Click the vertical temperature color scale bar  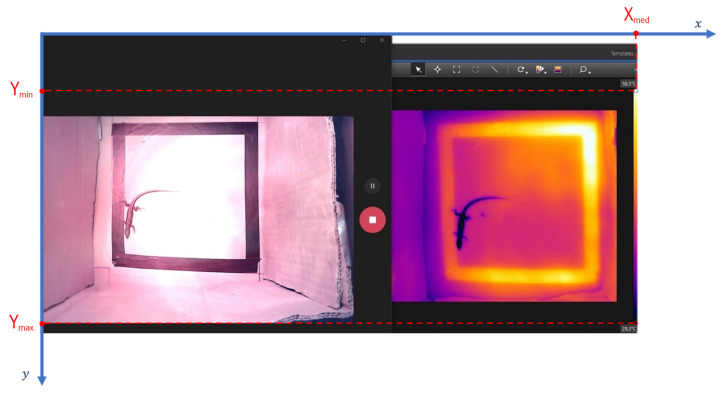pos(635,206)
